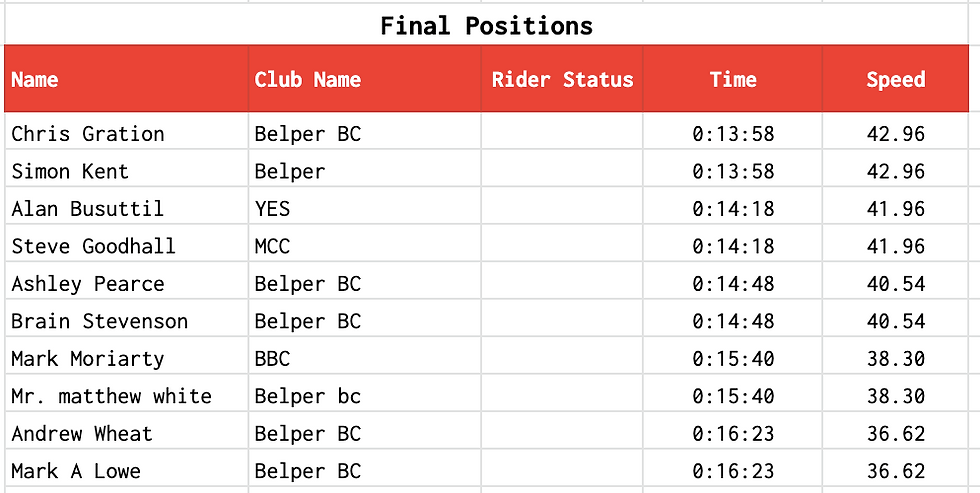Screen dimensions: 980x493
Task: Select Mr. matthew white cell
Action: coord(112,396)
